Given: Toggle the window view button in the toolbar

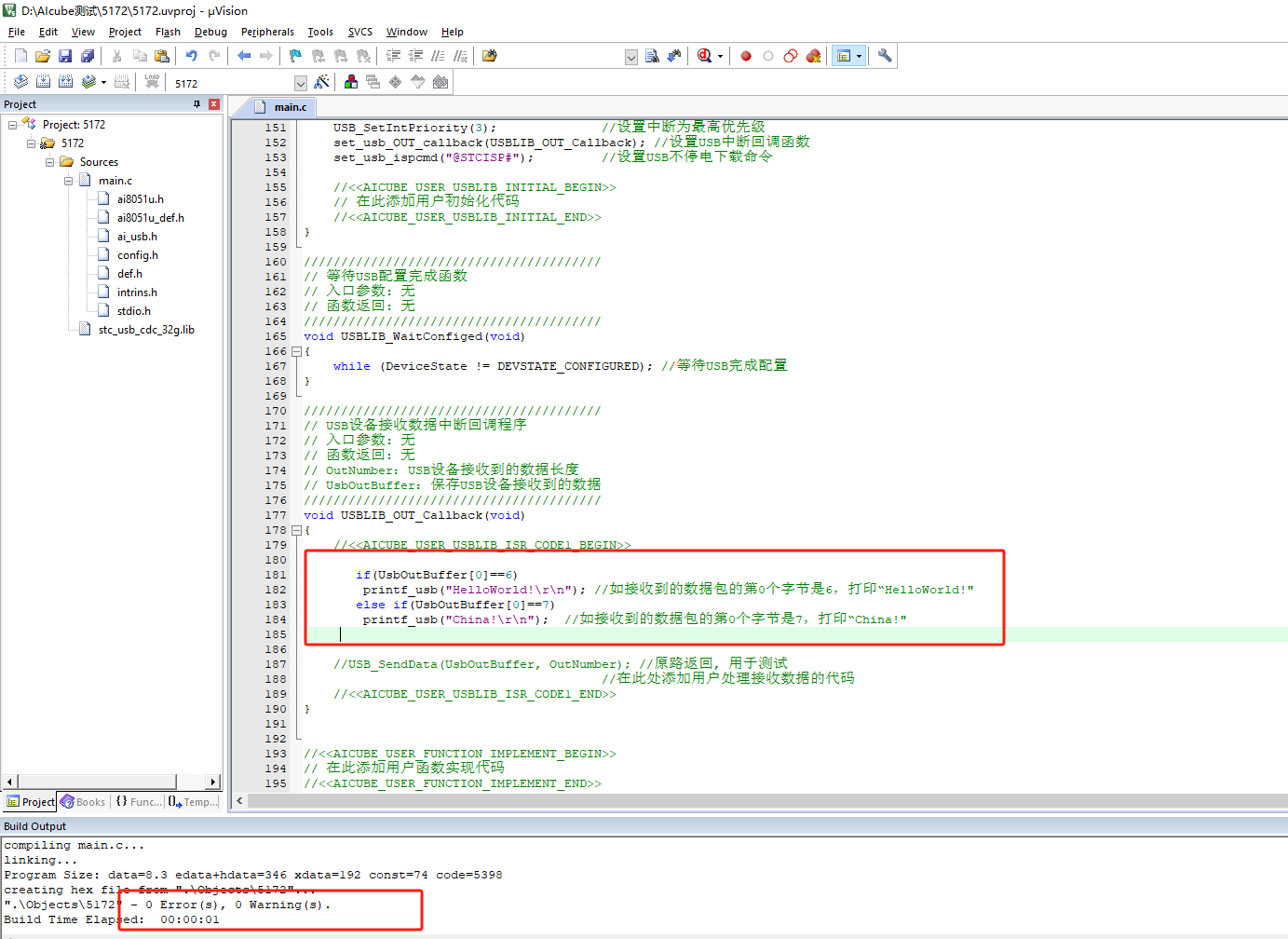Looking at the screenshot, I should [x=843, y=56].
